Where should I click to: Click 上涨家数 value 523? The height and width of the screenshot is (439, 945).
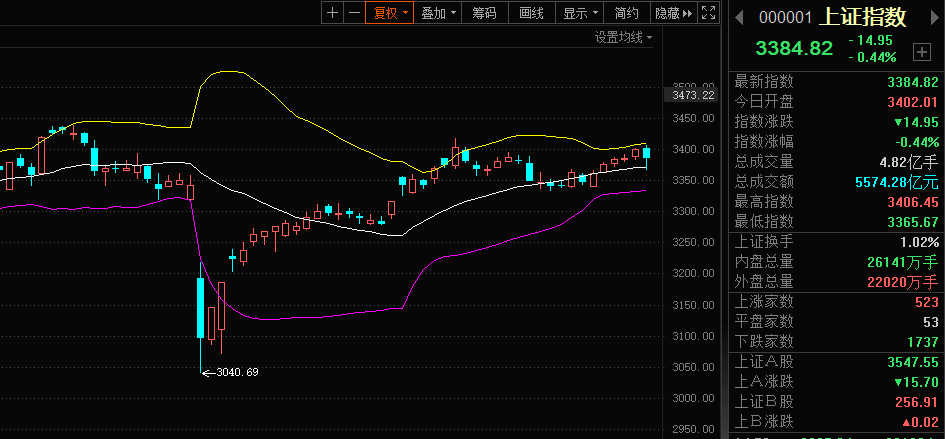[x=927, y=302]
